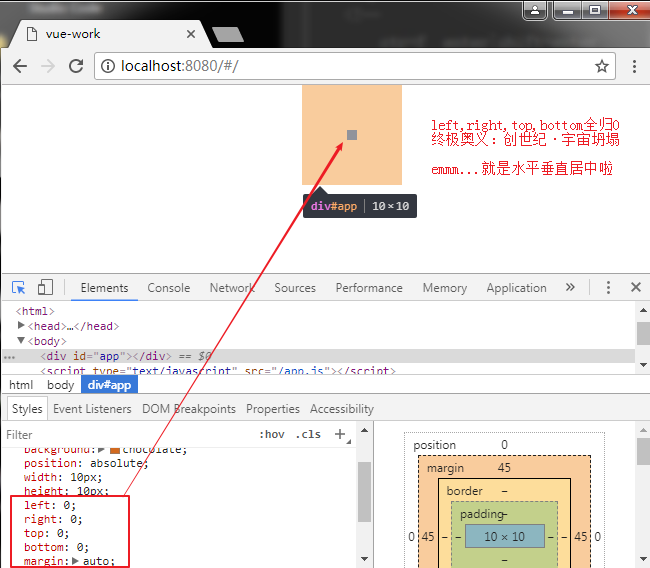Bookmark this page with the star icon
This screenshot has height=568, width=650.
pyautogui.click(x=601, y=66)
